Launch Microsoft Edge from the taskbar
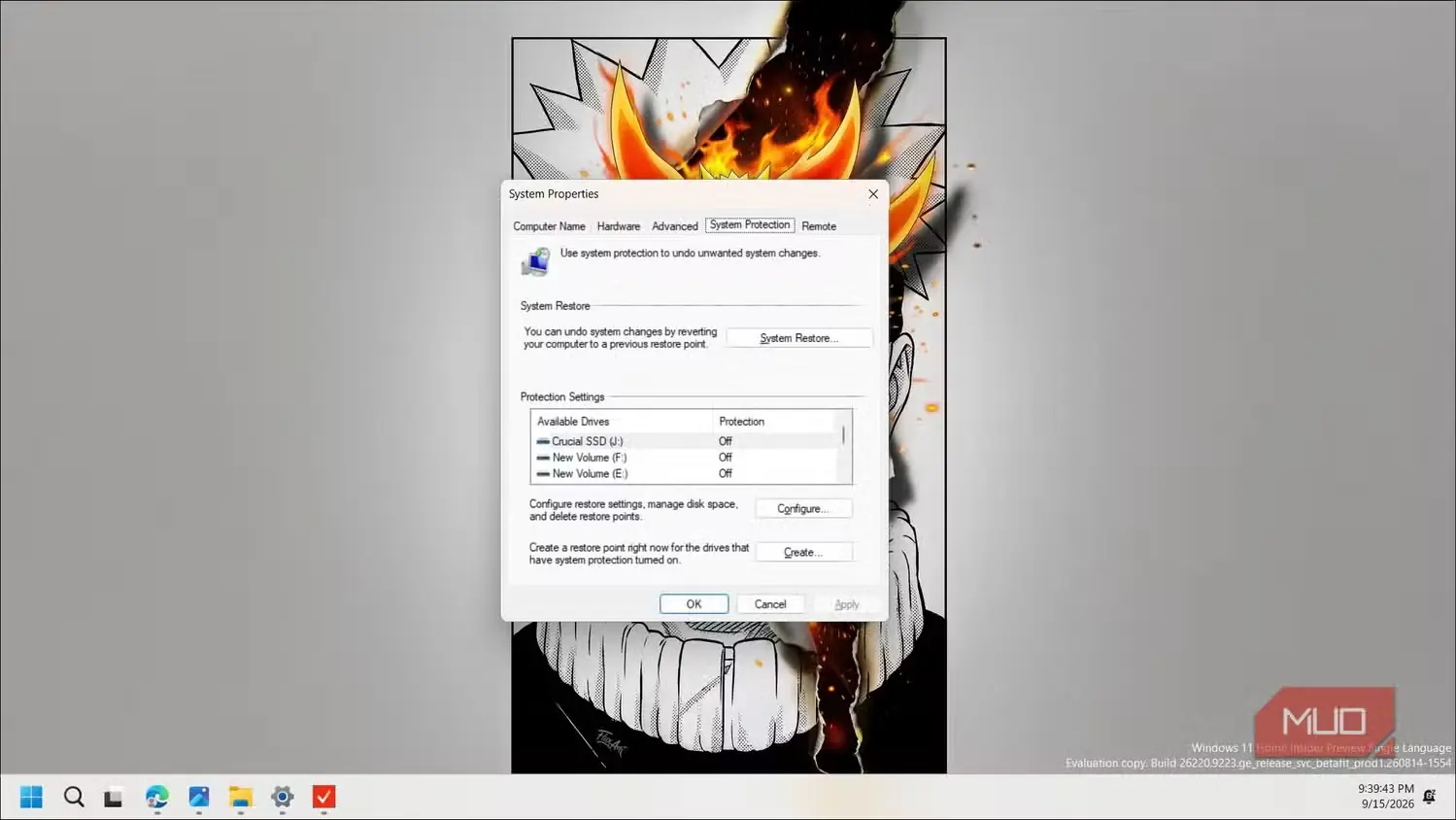 pyautogui.click(x=157, y=797)
